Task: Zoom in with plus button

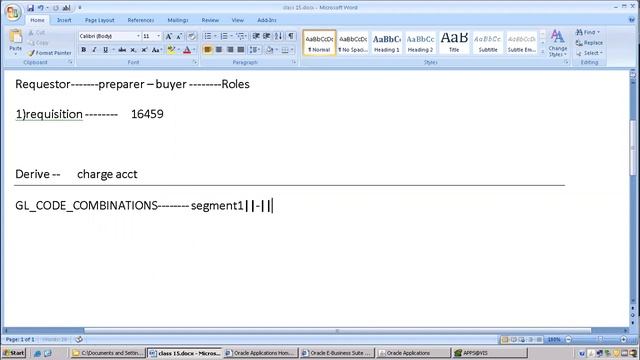Action: point(623,339)
